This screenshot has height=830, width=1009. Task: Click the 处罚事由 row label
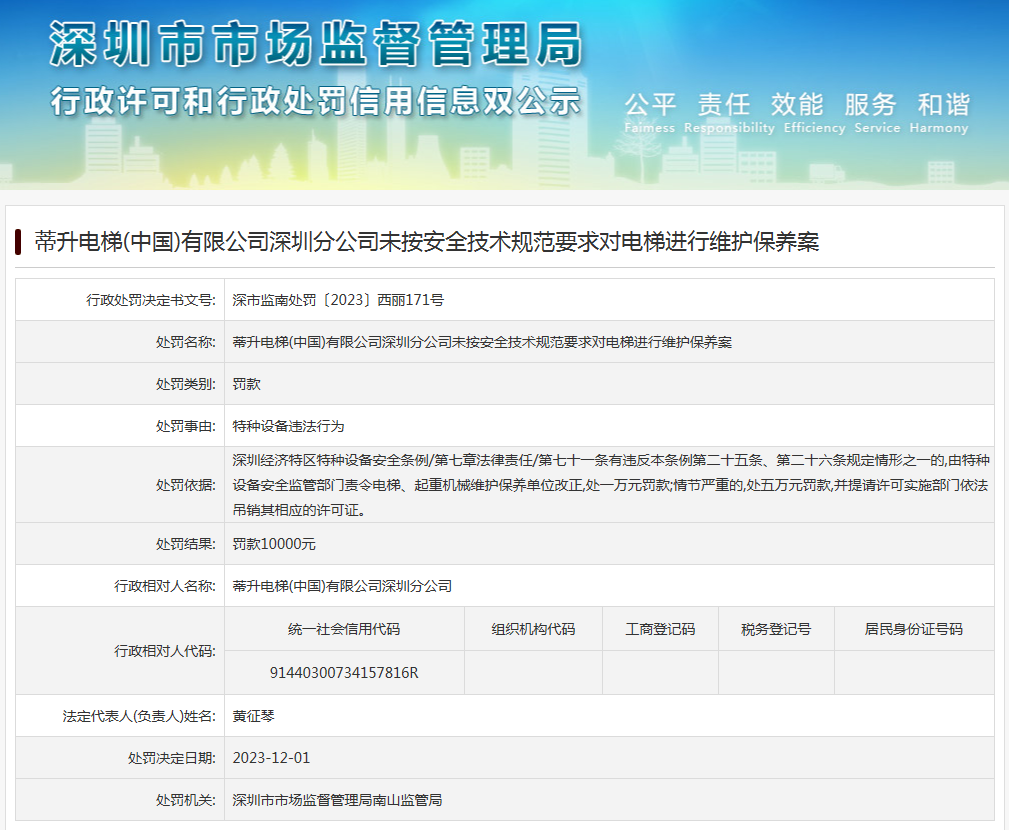186,426
